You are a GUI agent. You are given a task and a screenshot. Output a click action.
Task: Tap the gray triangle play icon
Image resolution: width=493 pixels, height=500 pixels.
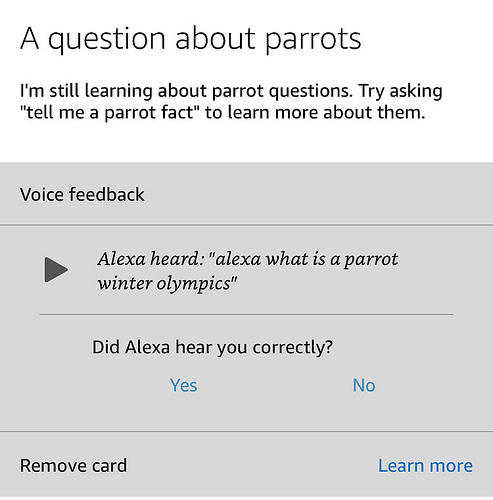[x=56, y=269]
